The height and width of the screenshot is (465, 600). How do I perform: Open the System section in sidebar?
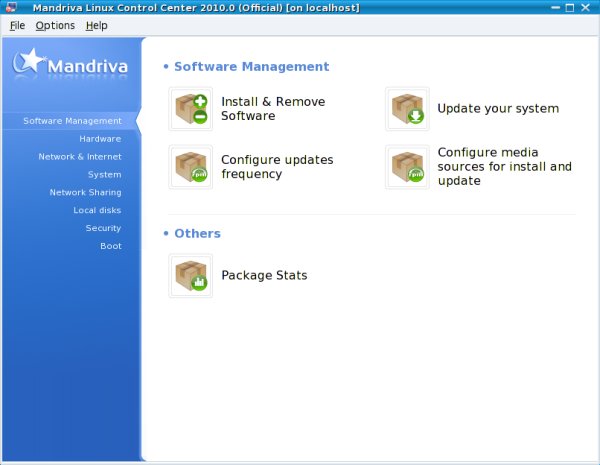[104, 175]
